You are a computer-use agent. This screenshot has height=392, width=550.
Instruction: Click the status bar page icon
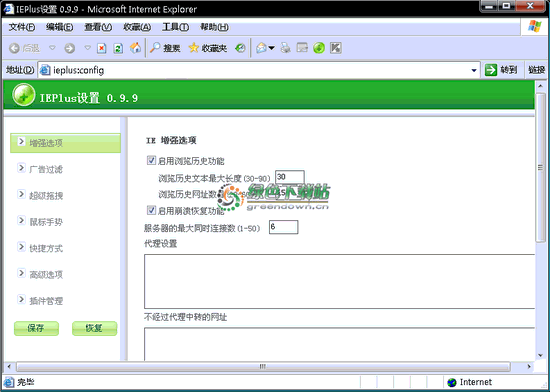9,382
